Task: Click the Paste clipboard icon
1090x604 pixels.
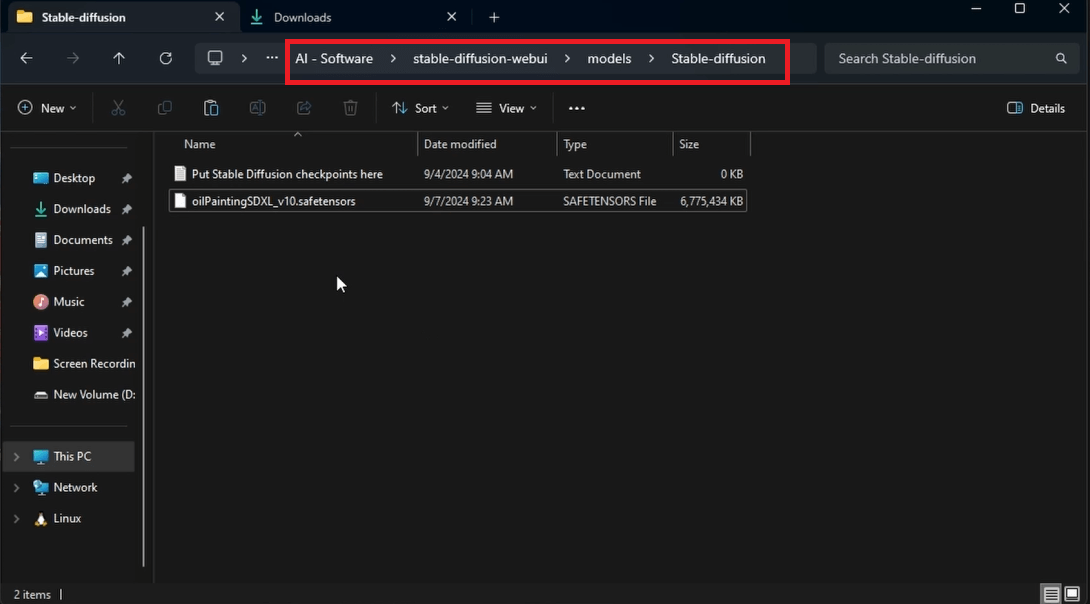Action: coord(211,108)
